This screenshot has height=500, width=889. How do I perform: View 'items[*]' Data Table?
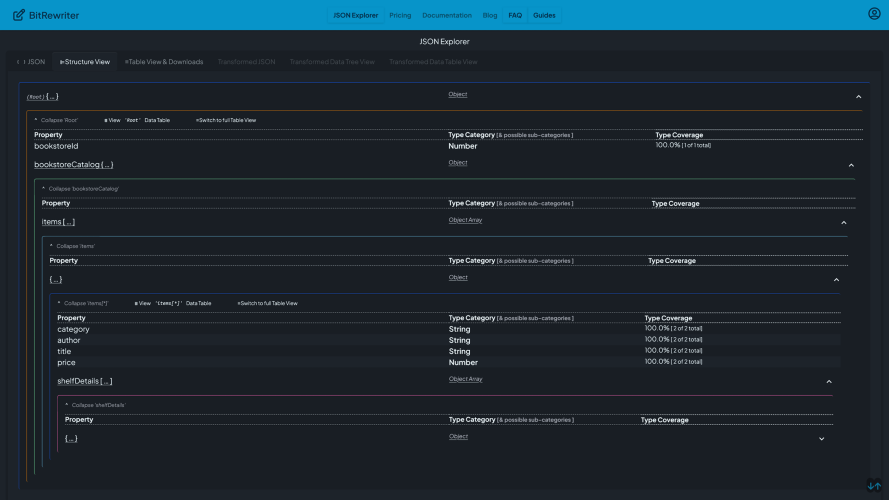(173, 303)
